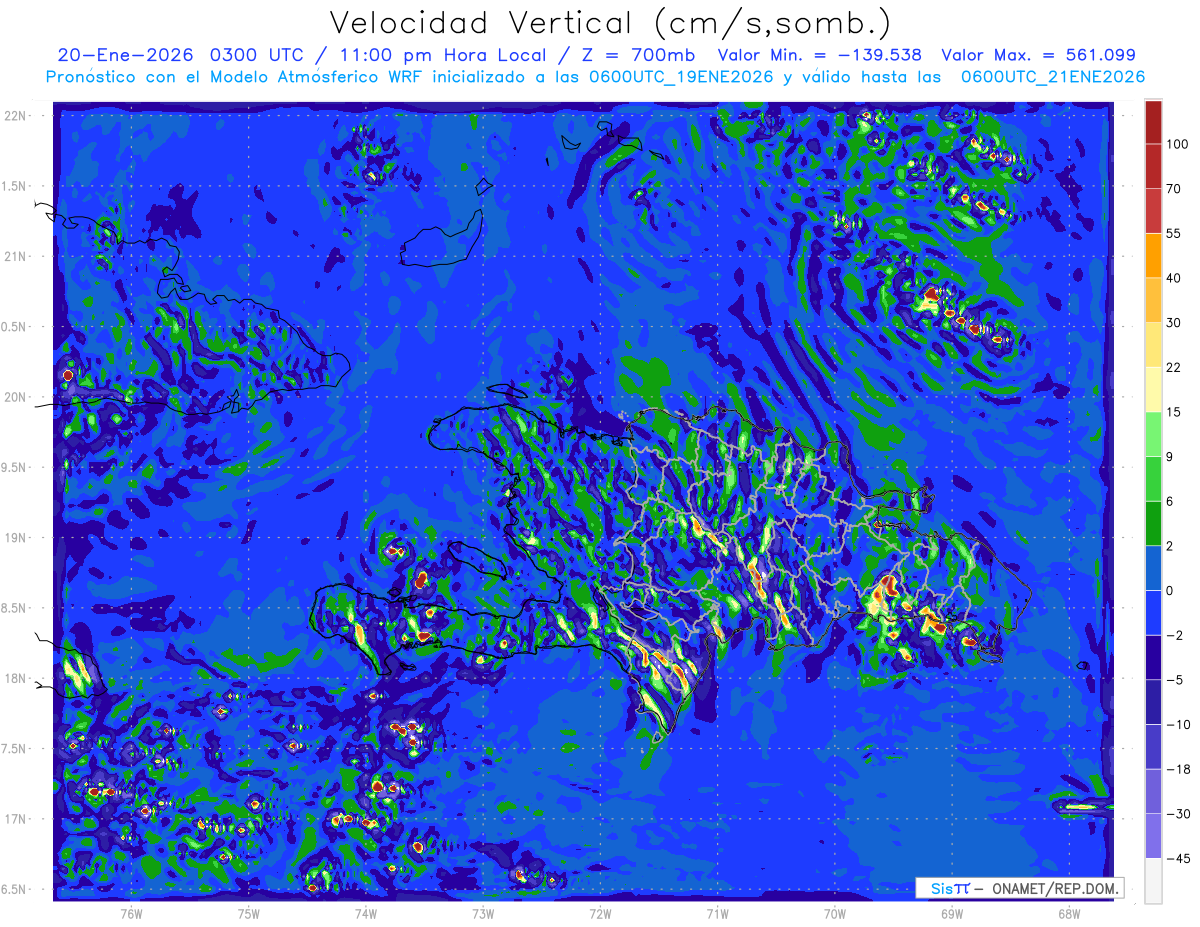Viewport: 1200px width, 927px height.
Task: Click the orange colorbar segment between 40 and 55
Action: pyautogui.click(x=1153, y=255)
